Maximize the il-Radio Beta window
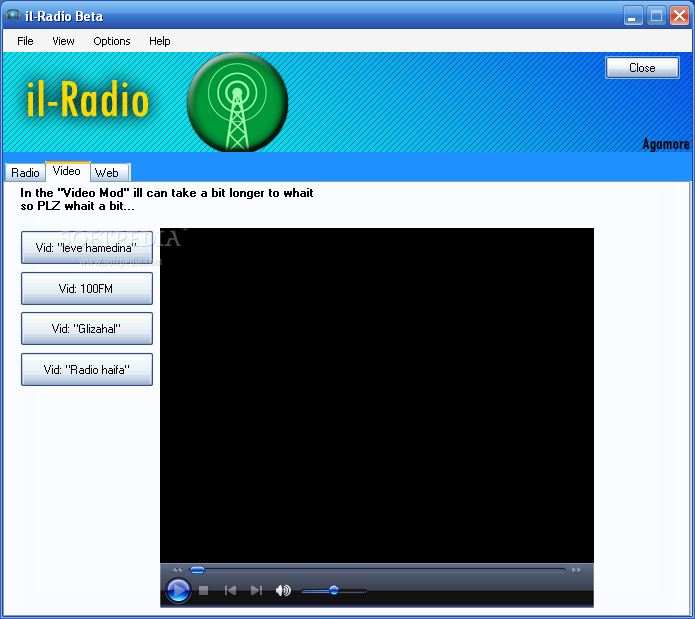This screenshot has height=619, width=695. click(x=656, y=16)
